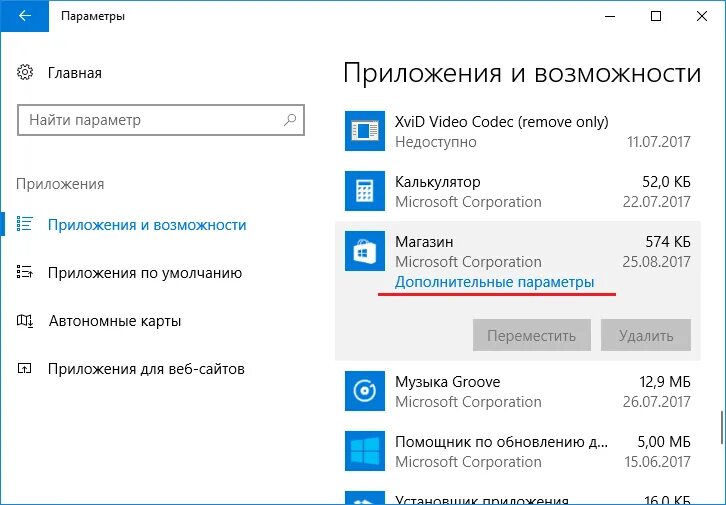
Task: Open Автономные карты section
Action: click(115, 321)
